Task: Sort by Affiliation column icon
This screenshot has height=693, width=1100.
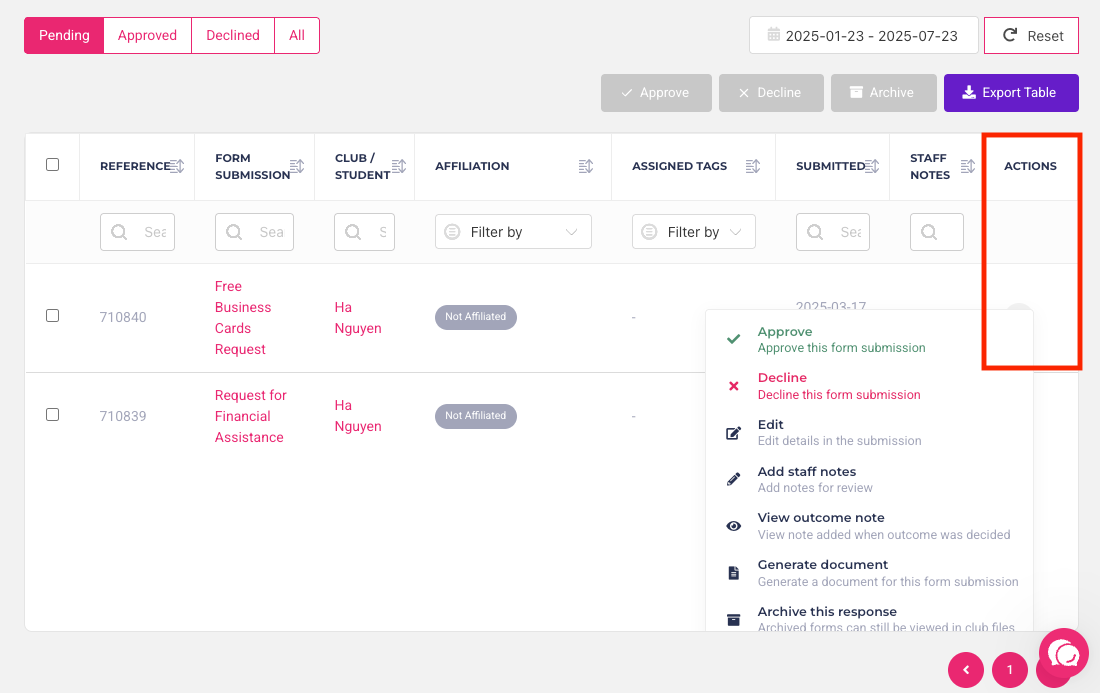Action: click(x=586, y=166)
